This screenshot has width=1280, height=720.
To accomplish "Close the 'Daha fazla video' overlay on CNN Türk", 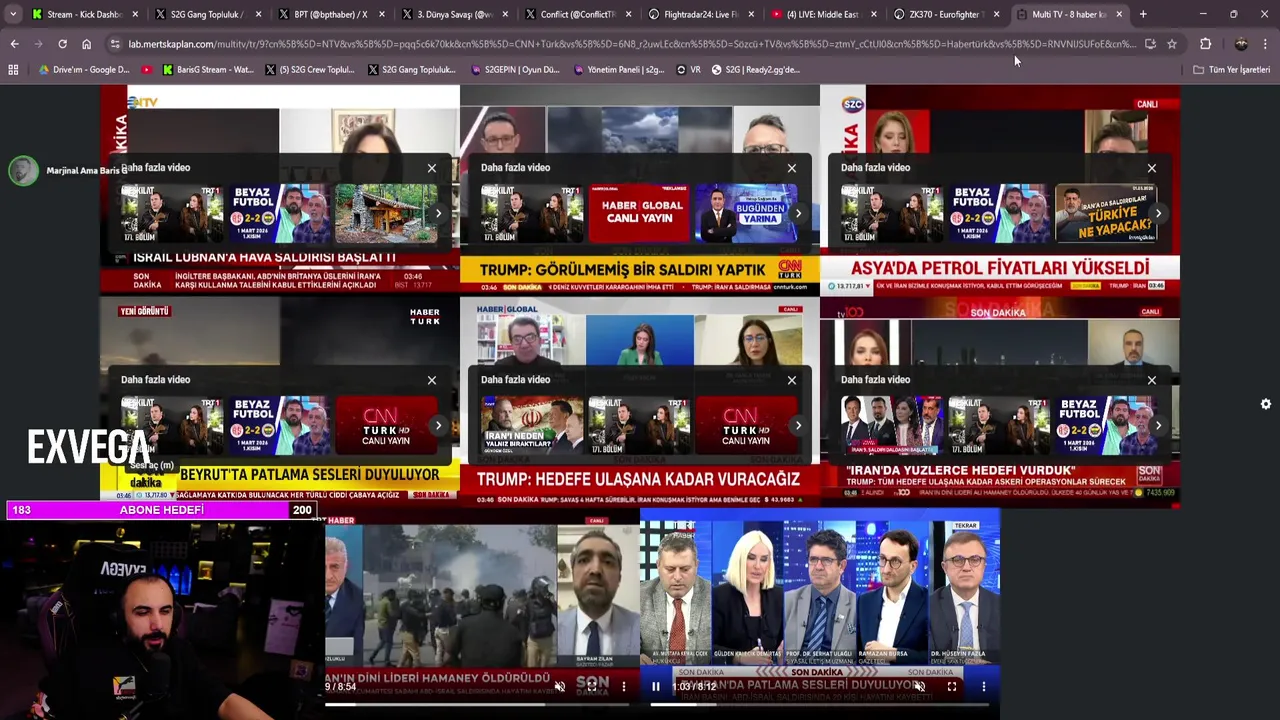I will (792, 168).
